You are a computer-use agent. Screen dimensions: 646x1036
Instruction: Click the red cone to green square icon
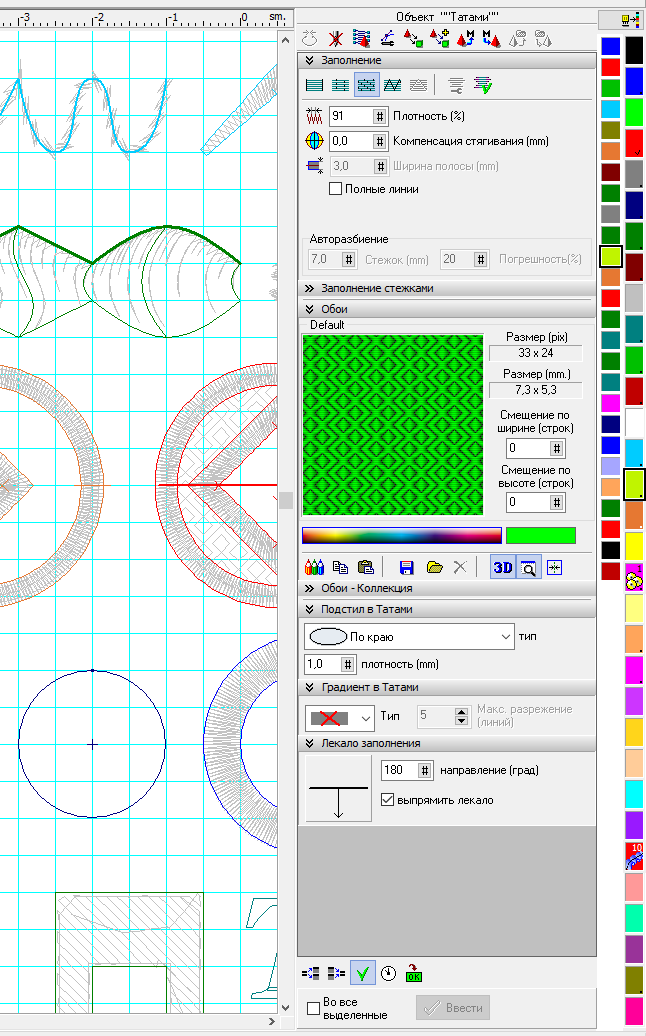[413, 39]
